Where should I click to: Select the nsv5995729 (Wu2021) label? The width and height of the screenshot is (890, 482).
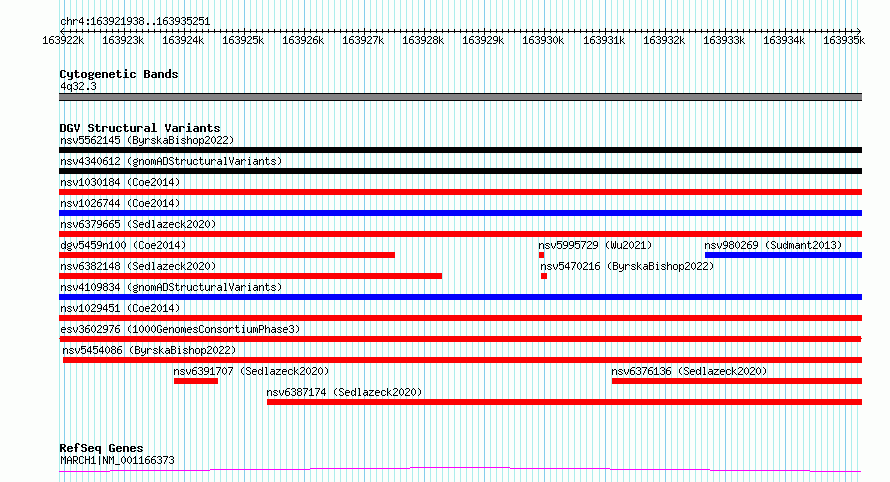coord(595,245)
